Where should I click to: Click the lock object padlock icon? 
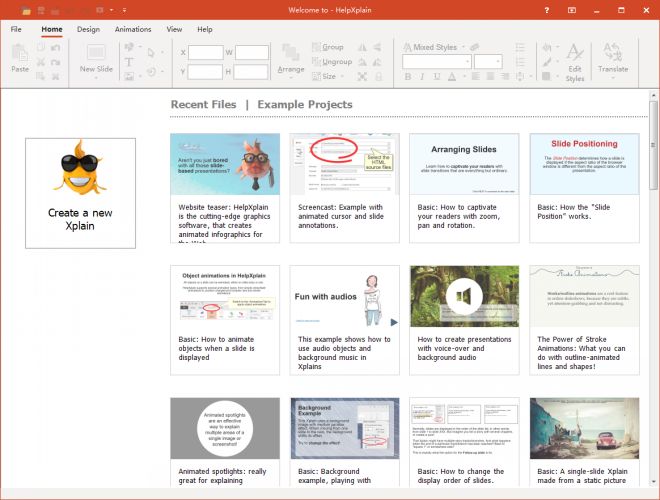tap(378, 76)
